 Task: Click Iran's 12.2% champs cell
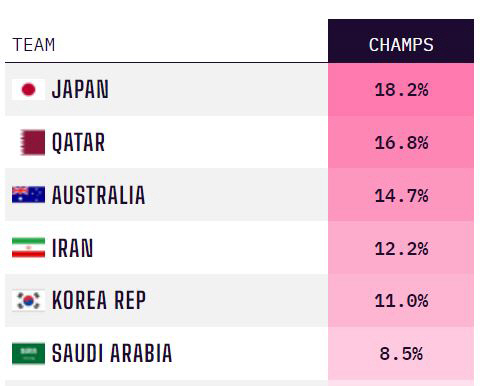pos(401,248)
